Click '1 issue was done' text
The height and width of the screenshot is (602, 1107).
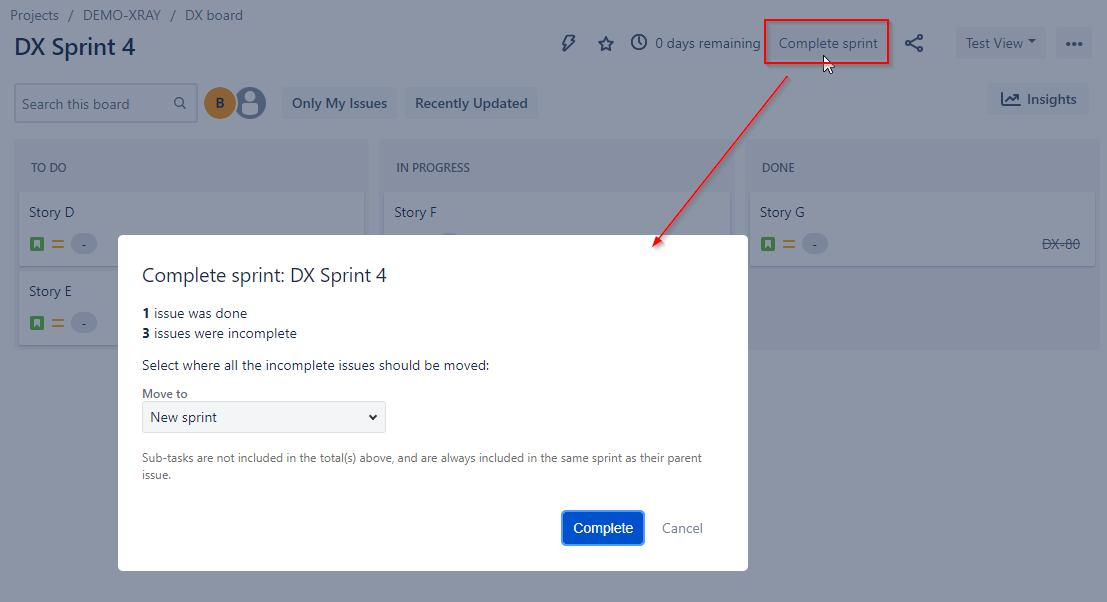(x=195, y=313)
